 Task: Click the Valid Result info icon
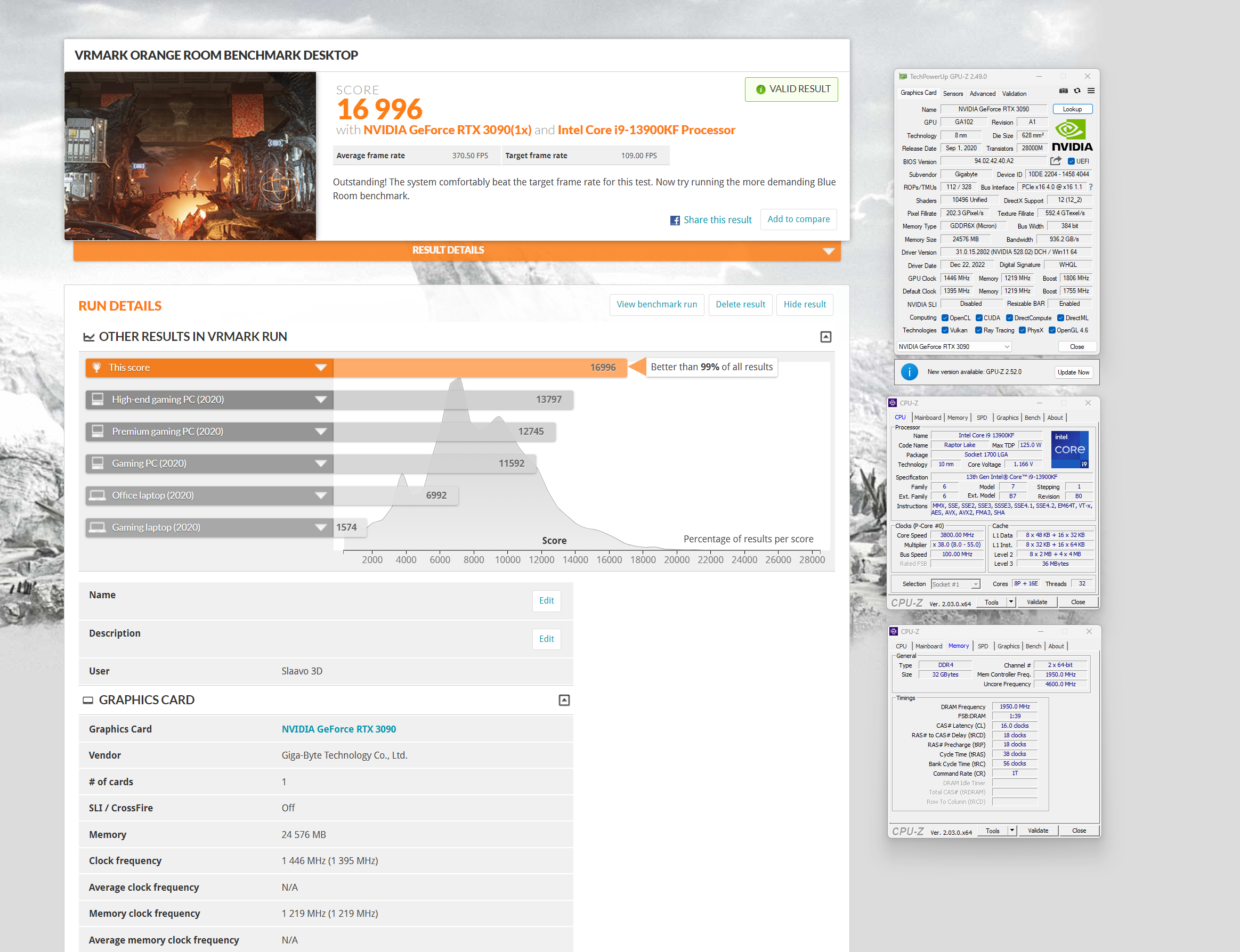point(760,89)
